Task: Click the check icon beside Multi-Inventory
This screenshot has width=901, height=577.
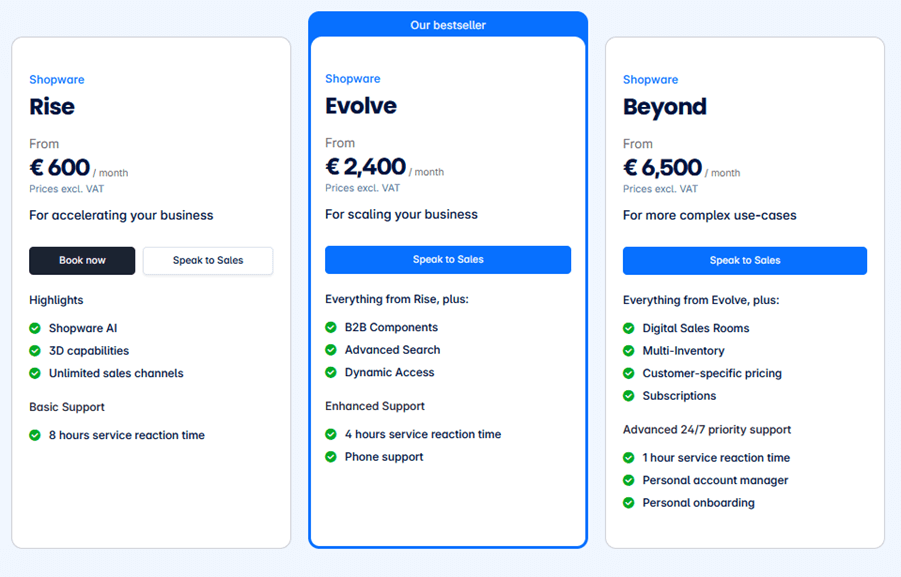Action: pos(629,351)
